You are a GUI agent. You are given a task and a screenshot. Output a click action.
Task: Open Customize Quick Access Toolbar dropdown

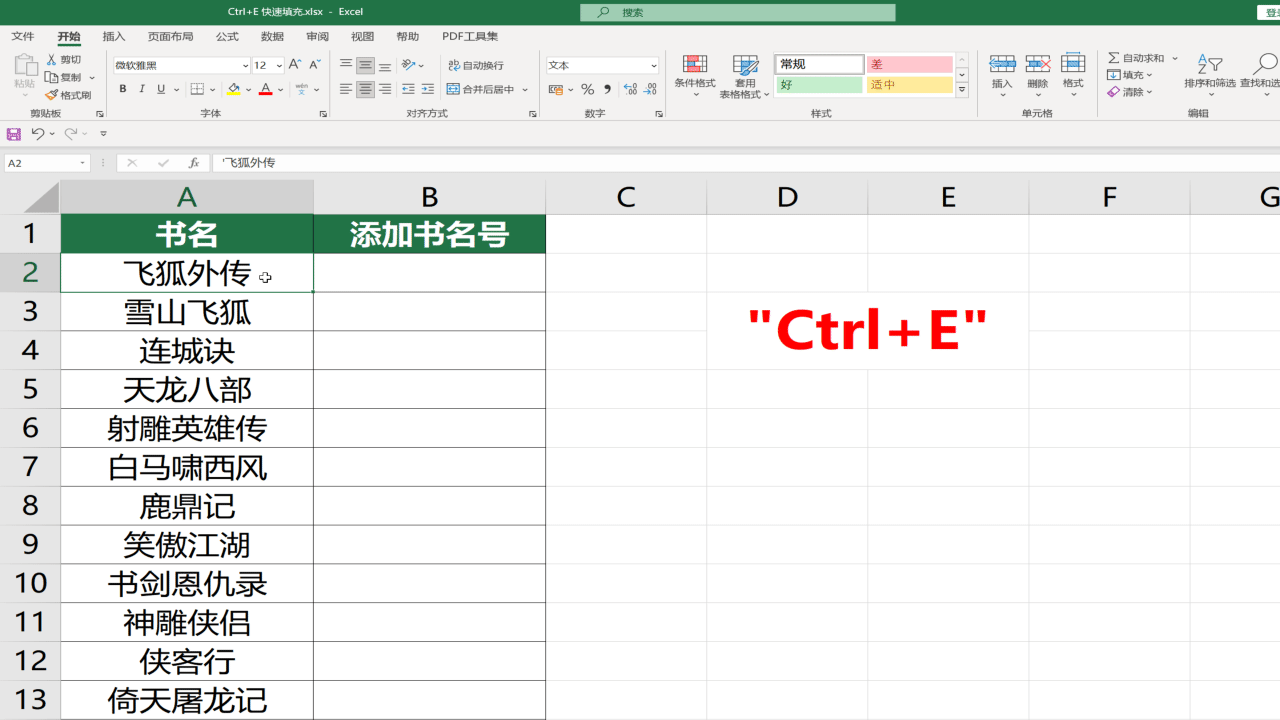point(103,133)
